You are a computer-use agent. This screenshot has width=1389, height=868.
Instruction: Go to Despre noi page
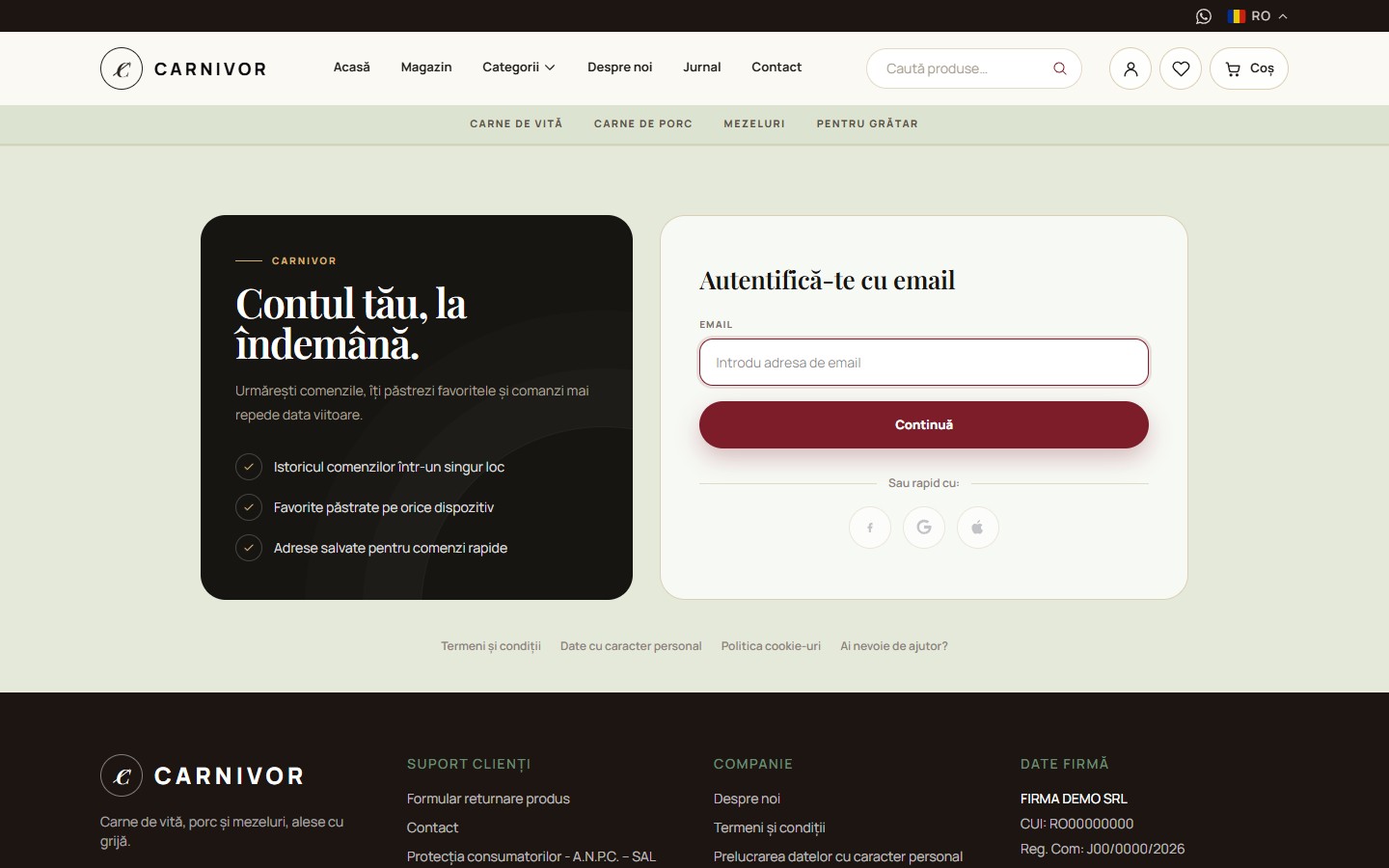click(620, 68)
